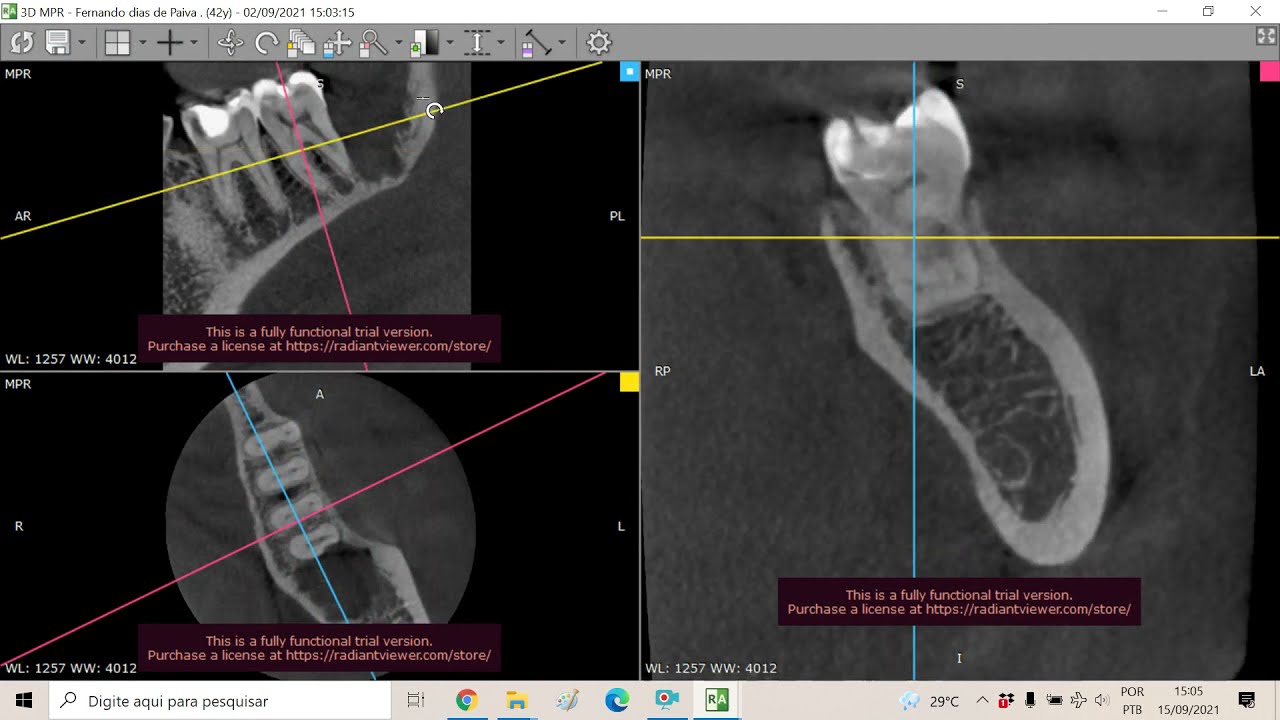This screenshot has width=1280, height=720.
Task: Click the store link in top-left view
Action: 388,346
